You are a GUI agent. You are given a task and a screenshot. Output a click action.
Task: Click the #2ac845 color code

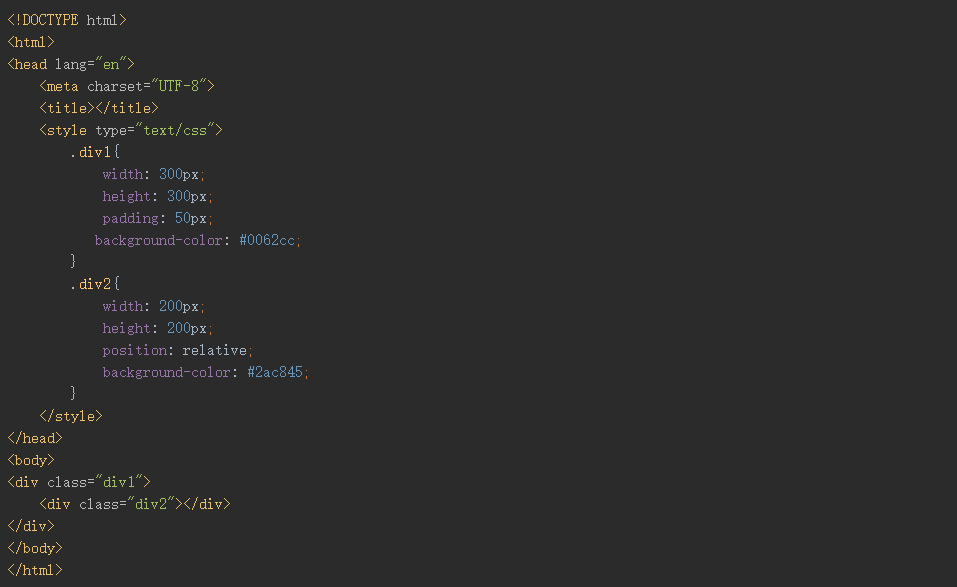(x=275, y=372)
